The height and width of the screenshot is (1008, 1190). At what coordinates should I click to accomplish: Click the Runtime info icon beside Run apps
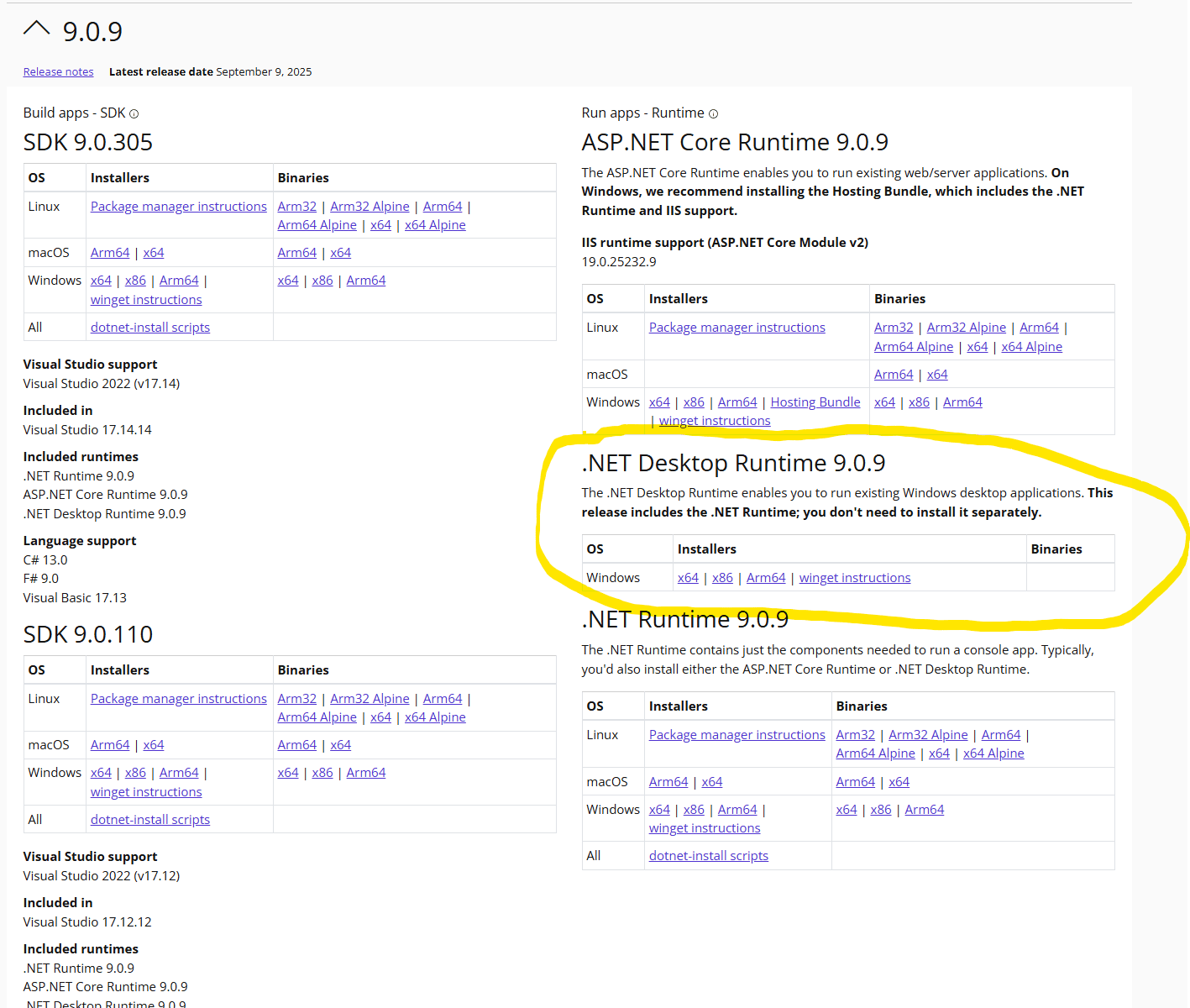tap(713, 113)
